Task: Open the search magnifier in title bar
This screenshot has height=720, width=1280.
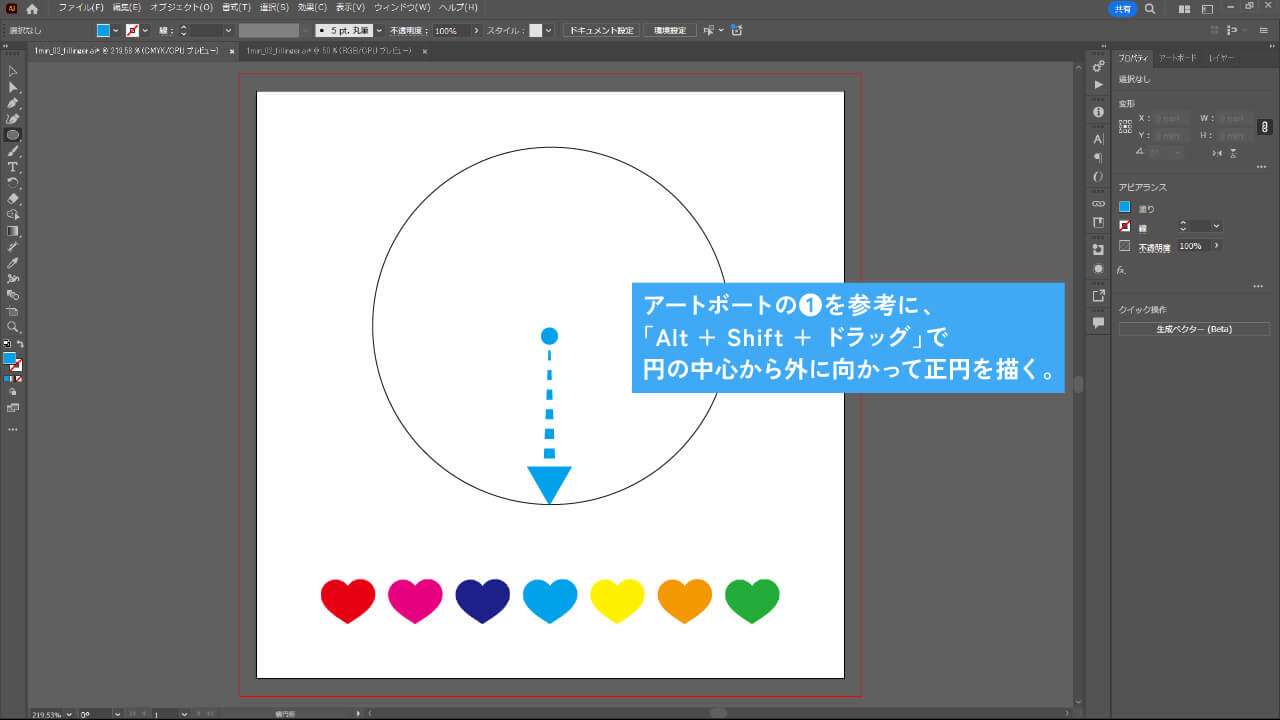Action: (x=1150, y=8)
